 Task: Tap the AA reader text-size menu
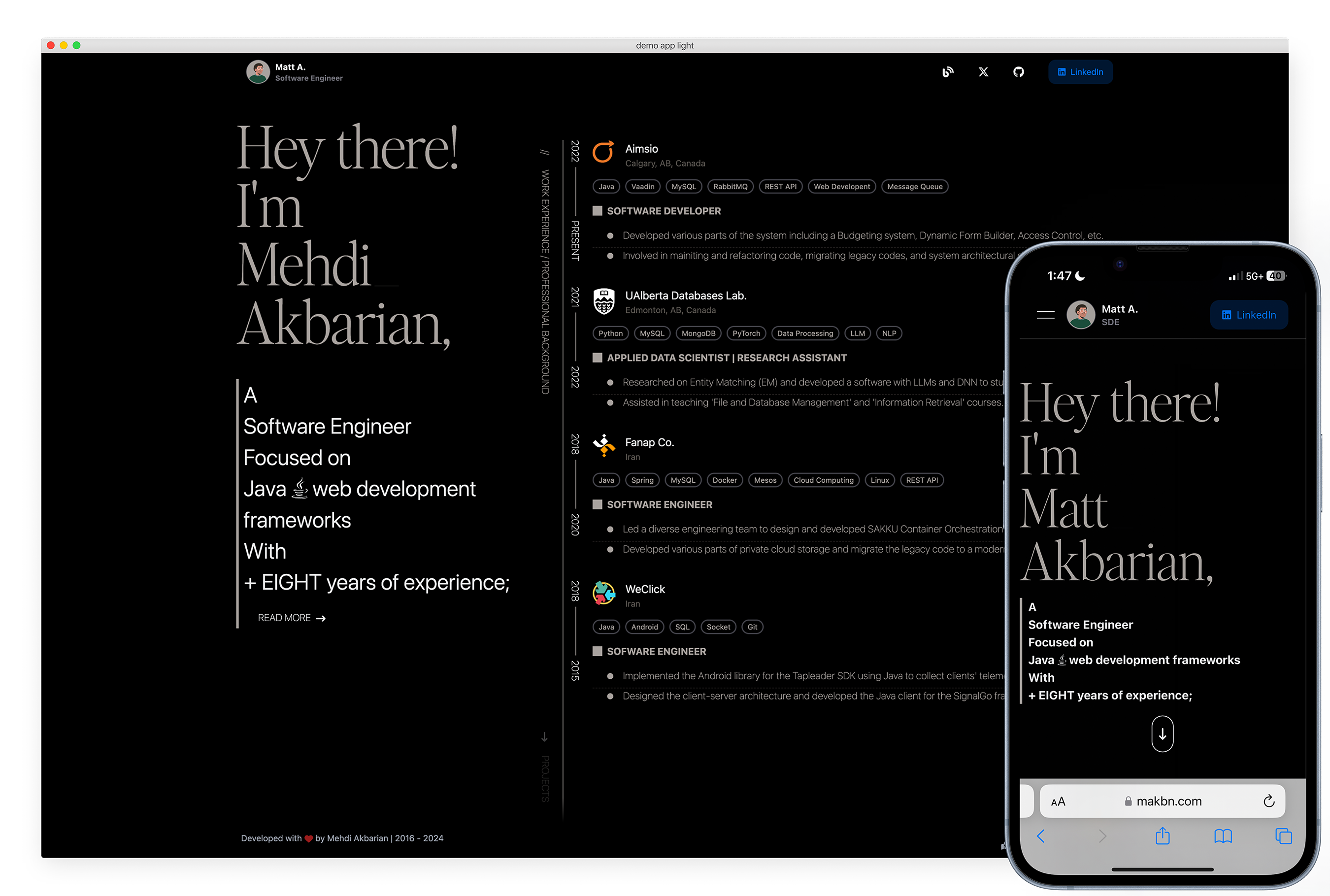click(x=1058, y=801)
